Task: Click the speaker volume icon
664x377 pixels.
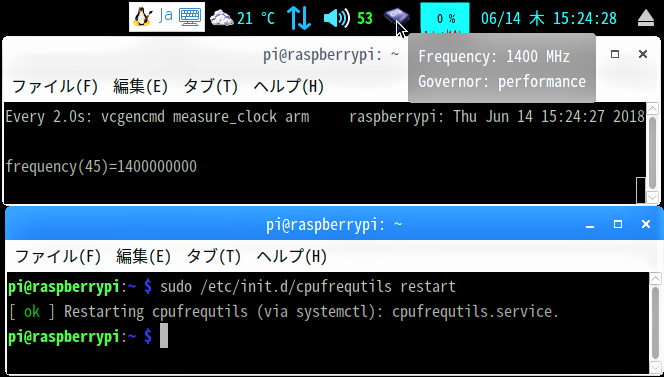Action: point(336,18)
